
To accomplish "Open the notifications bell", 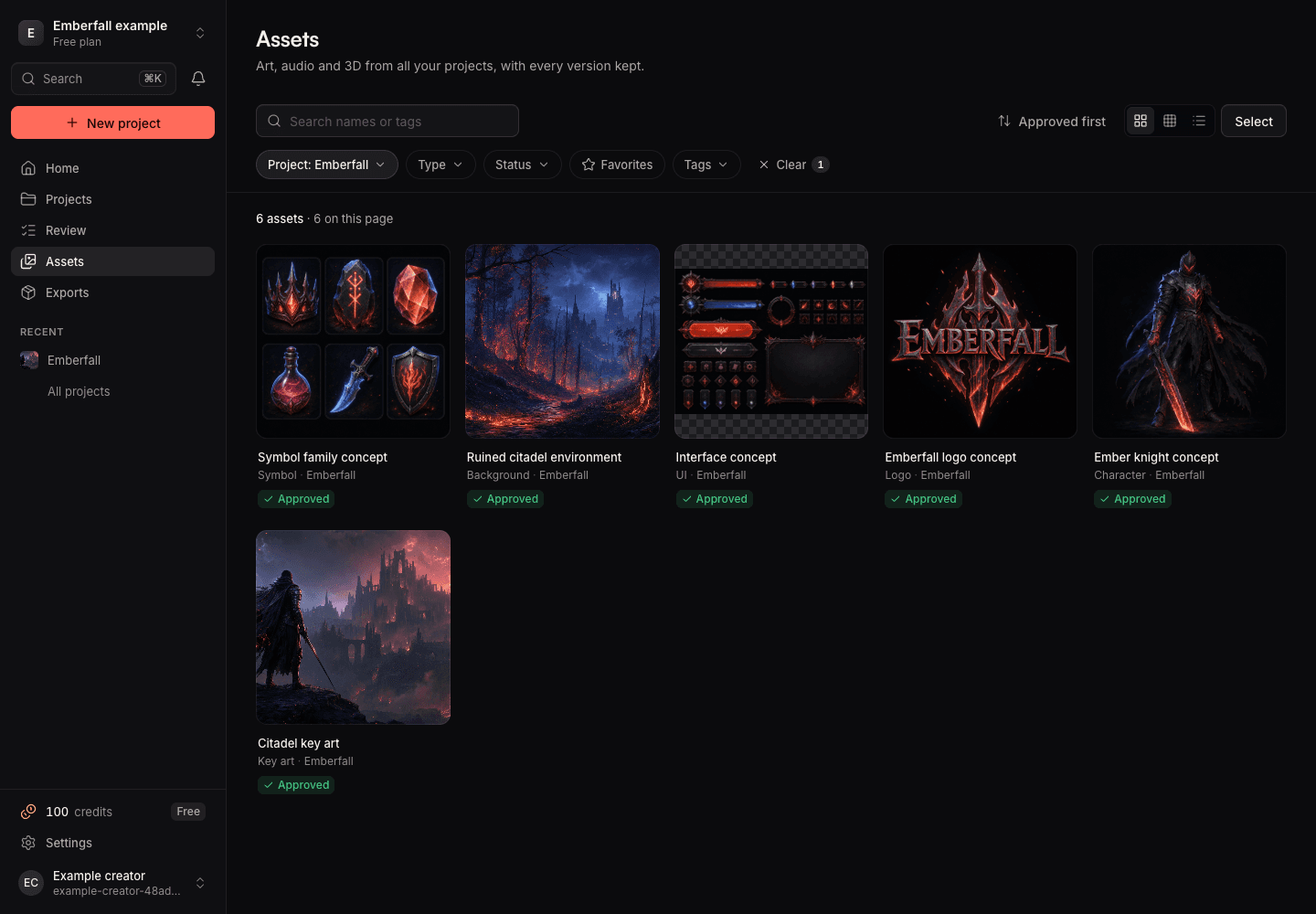I will [x=198, y=79].
